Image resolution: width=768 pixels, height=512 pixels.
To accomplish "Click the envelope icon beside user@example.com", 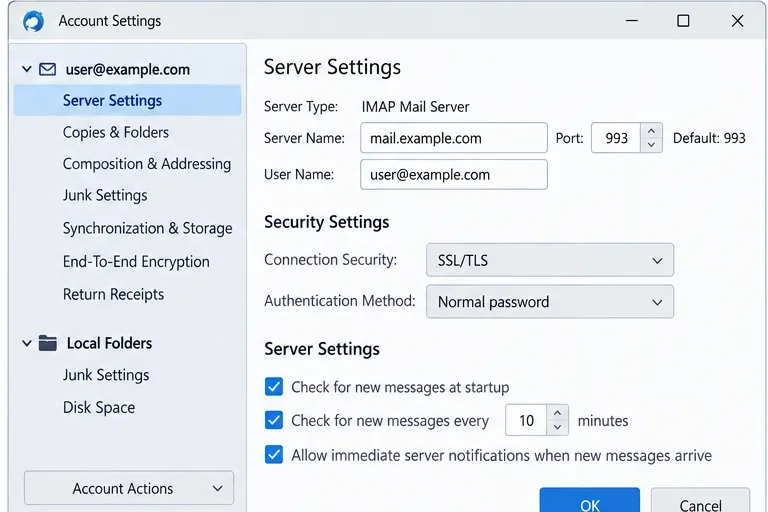I will pos(48,69).
